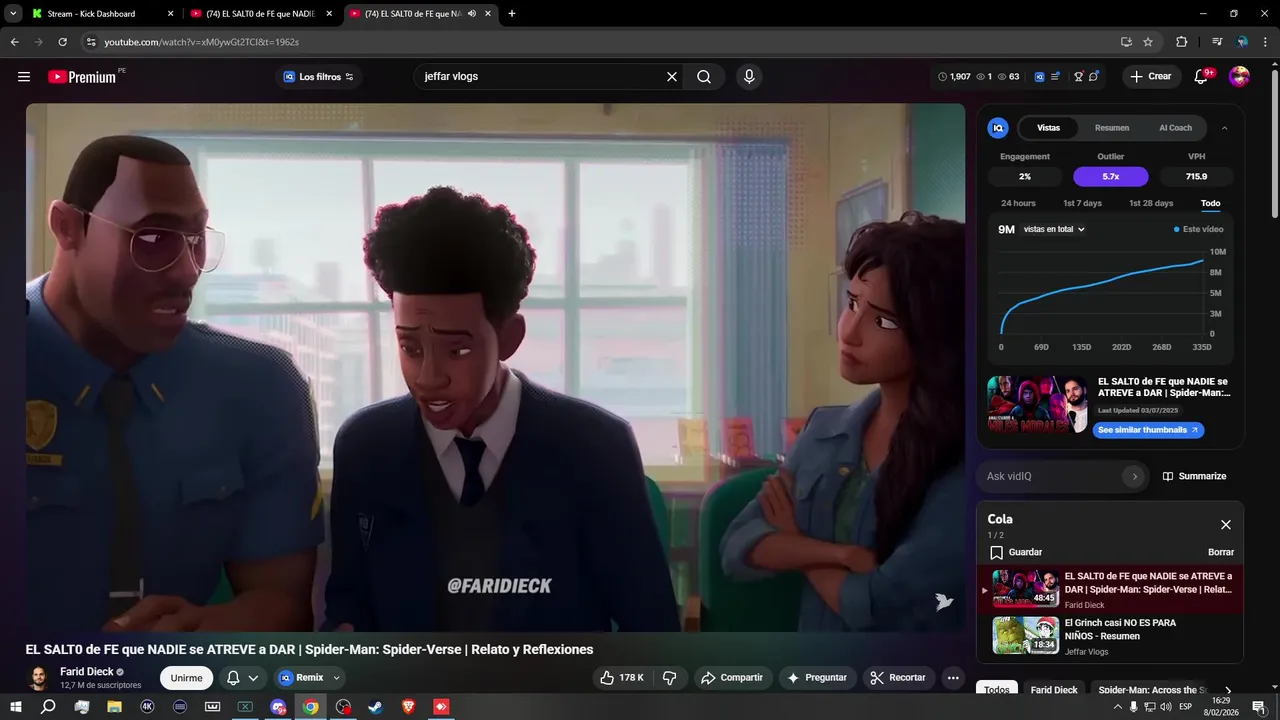This screenshot has width=1280, height=720.
Task: Select Todo time range
Action: [x=1210, y=203]
